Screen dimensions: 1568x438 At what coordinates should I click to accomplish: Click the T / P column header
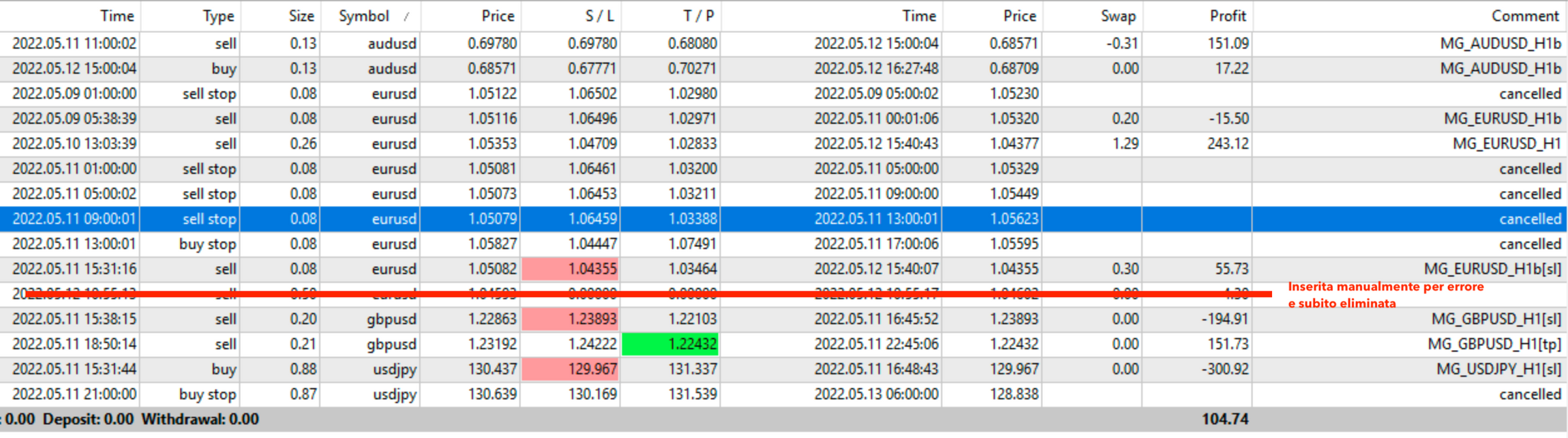click(x=671, y=16)
